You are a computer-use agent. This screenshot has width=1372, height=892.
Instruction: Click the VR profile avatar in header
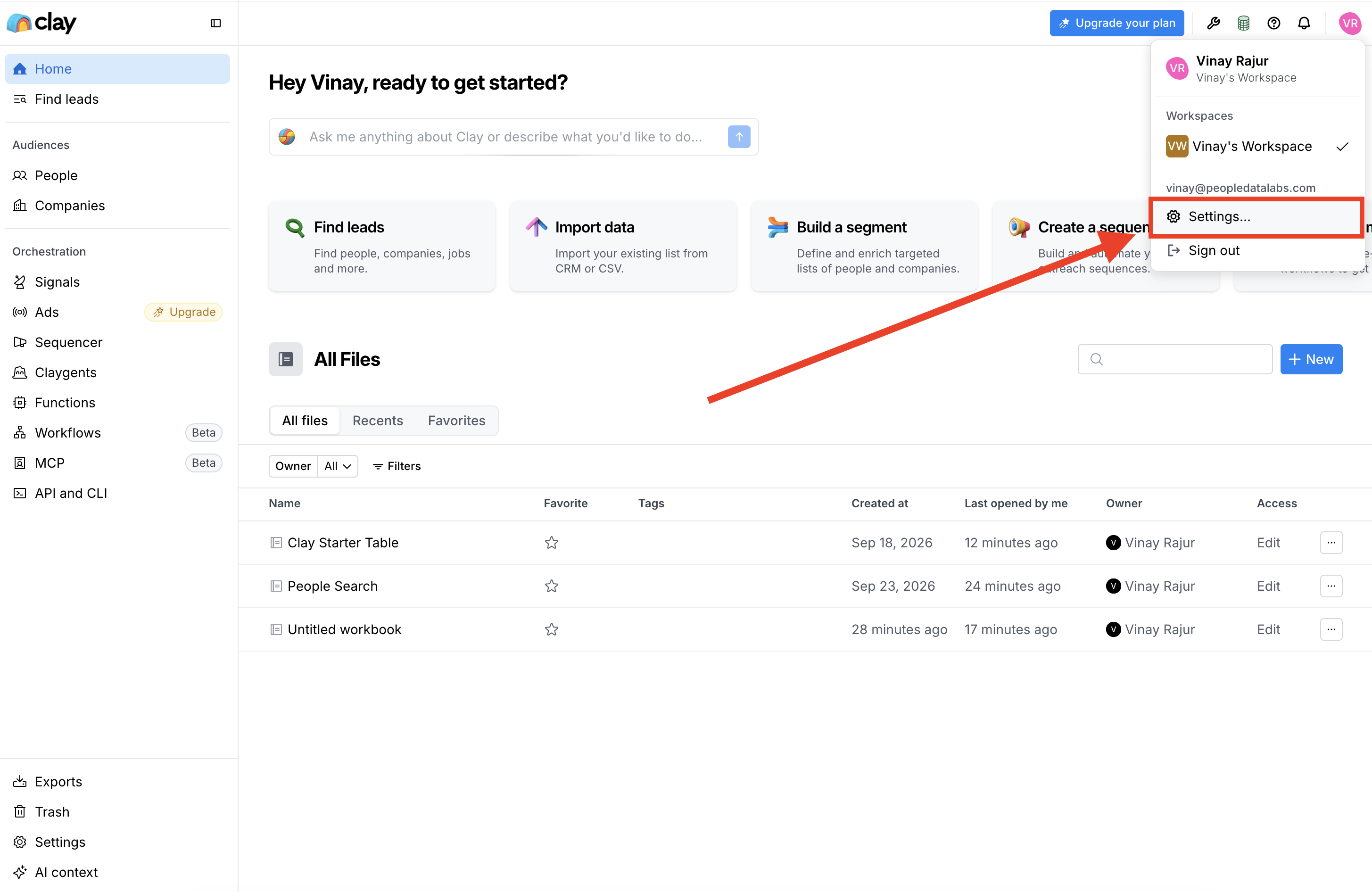point(1350,23)
